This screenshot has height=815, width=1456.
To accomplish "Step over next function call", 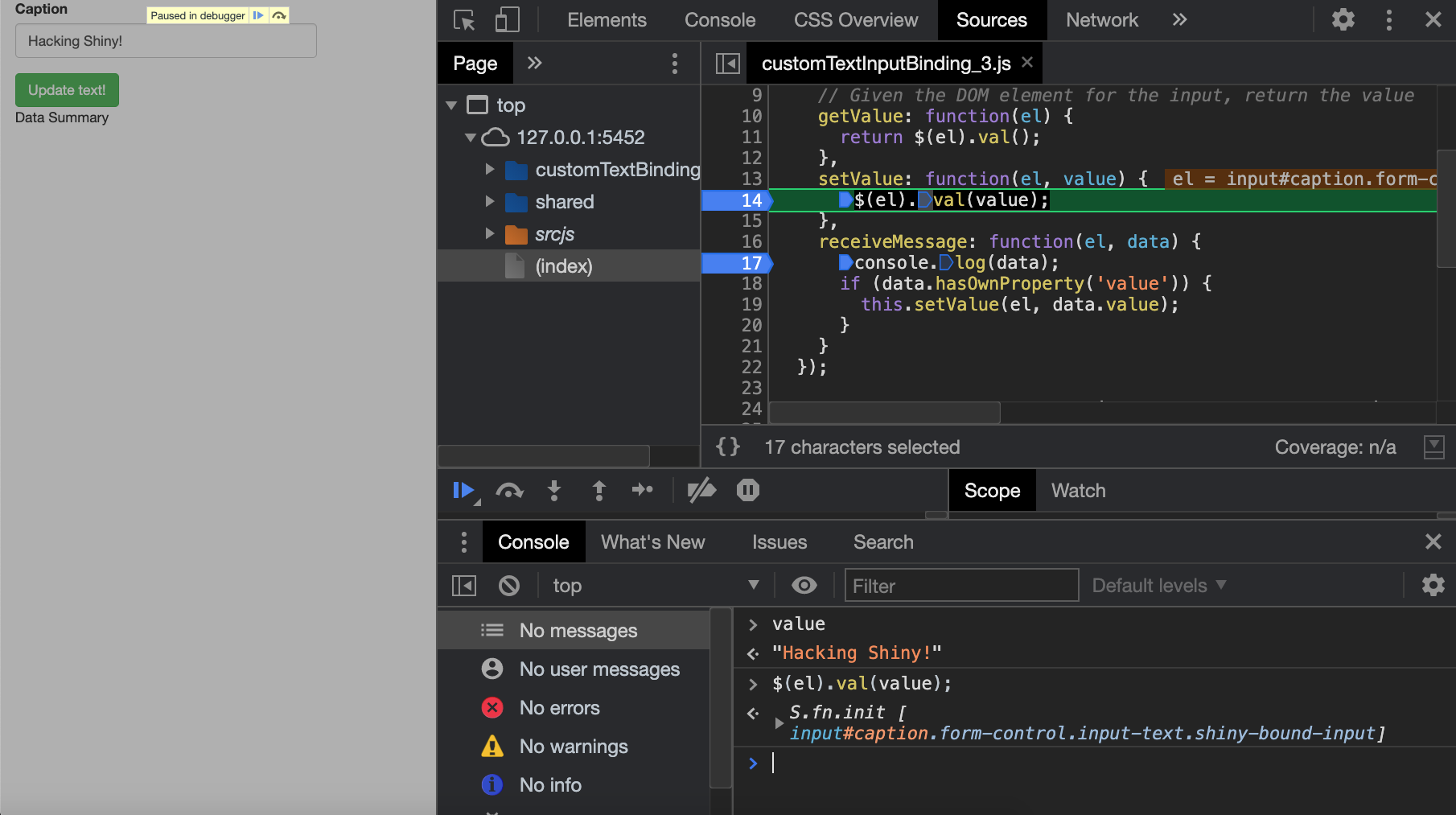I will 509,490.
